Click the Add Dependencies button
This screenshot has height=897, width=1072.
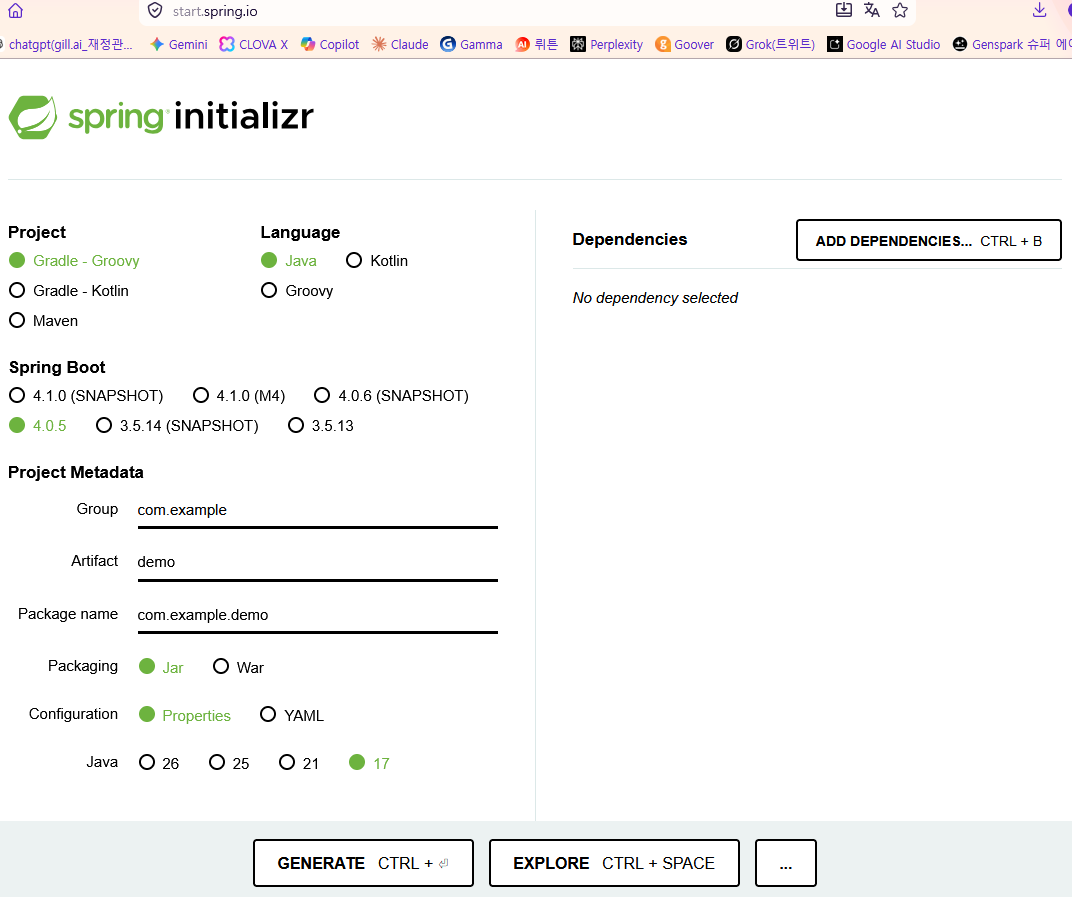tap(928, 240)
